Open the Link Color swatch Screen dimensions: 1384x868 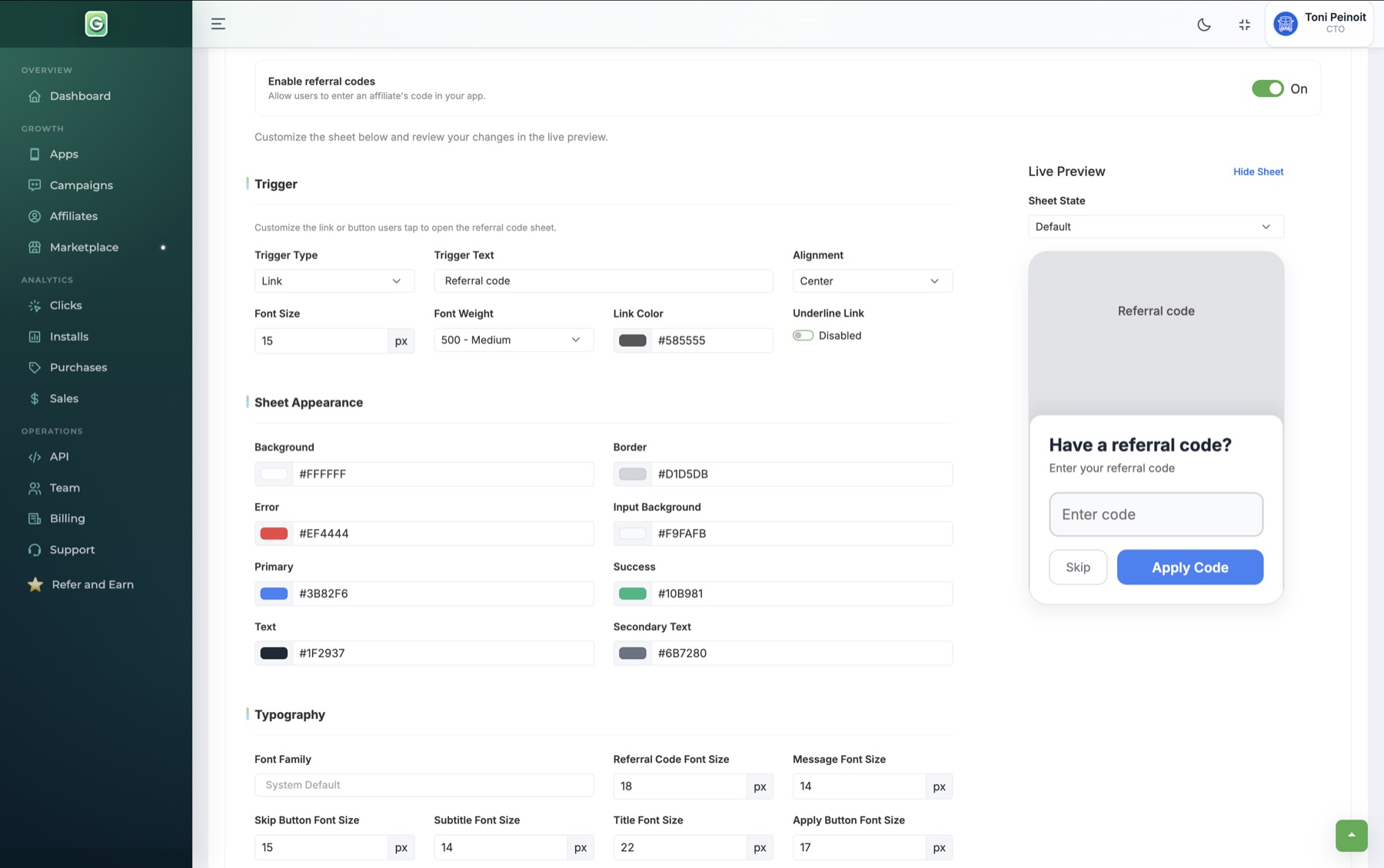(633, 341)
